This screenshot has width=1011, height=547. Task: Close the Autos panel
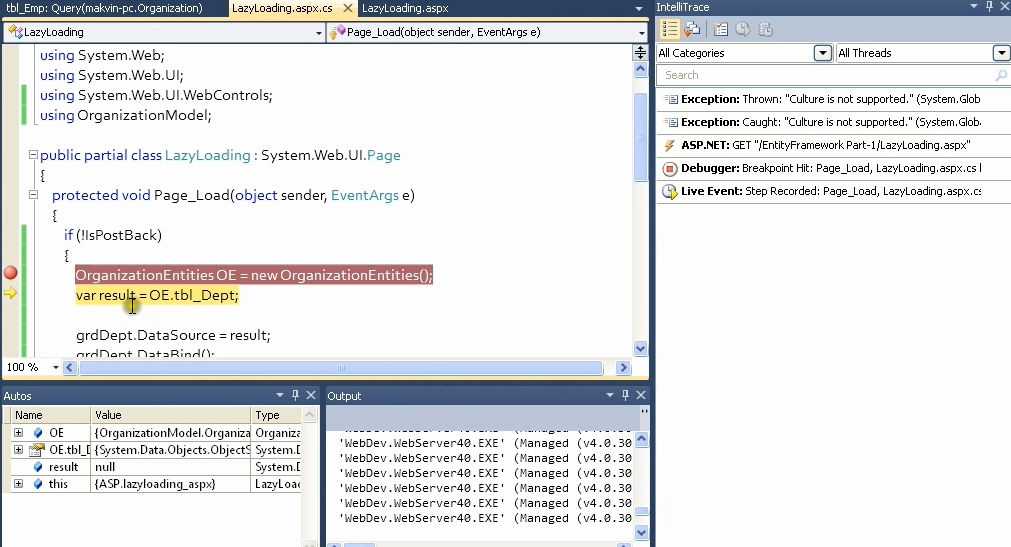tap(311, 396)
